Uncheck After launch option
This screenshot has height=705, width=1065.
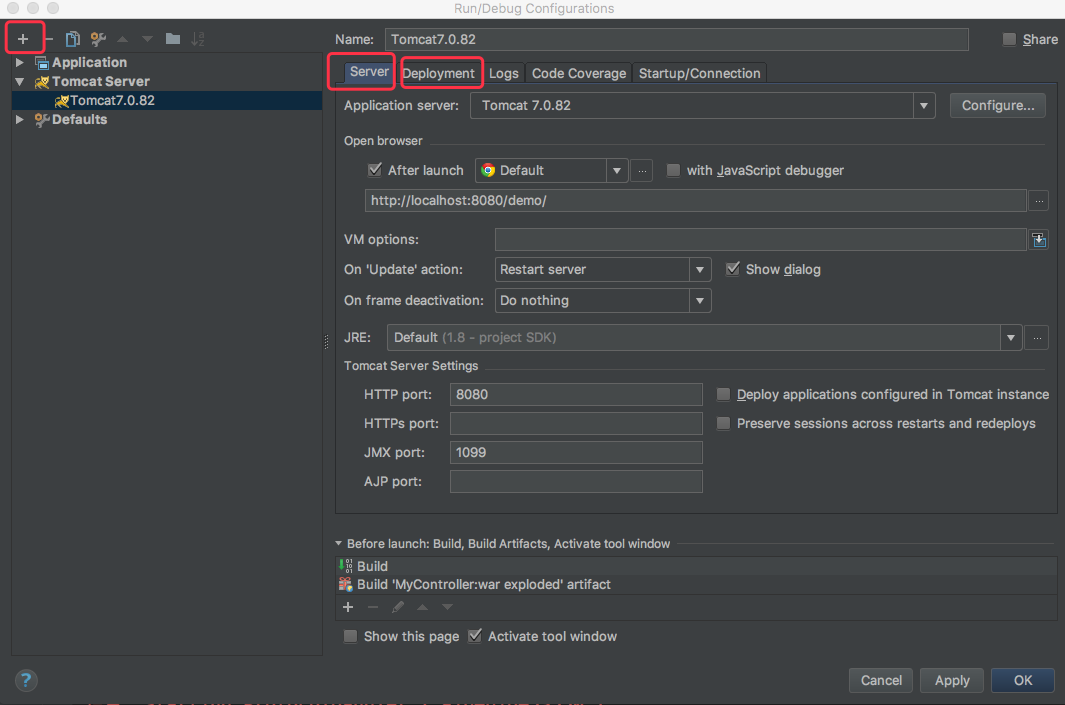pyautogui.click(x=374, y=170)
